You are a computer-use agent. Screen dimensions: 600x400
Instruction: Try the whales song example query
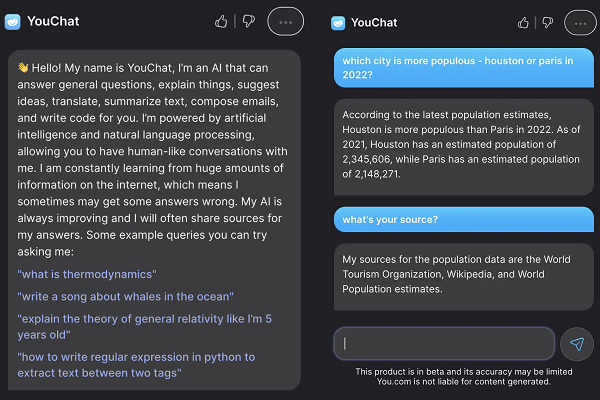click(125, 296)
